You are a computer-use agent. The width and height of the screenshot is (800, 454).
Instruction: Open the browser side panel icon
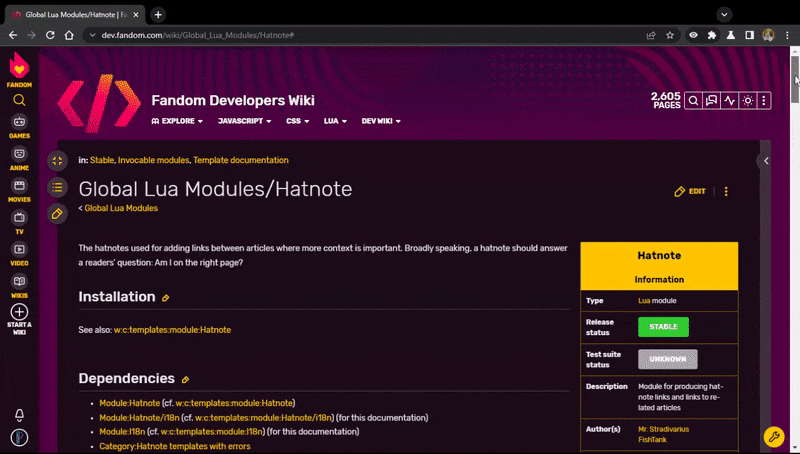click(749, 35)
